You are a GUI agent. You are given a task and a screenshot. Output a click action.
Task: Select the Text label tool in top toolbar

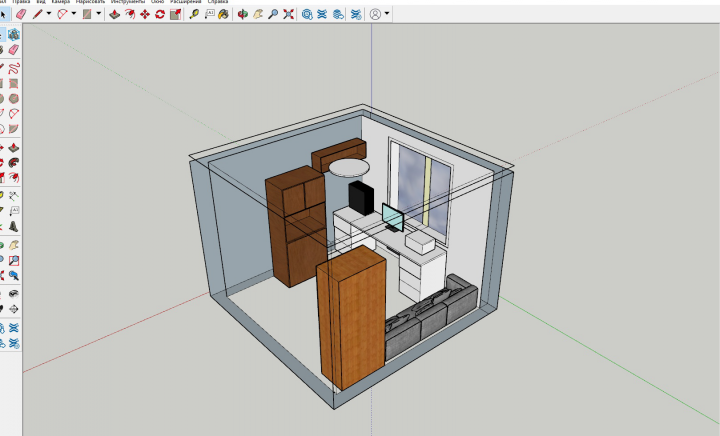click(x=209, y=14)
